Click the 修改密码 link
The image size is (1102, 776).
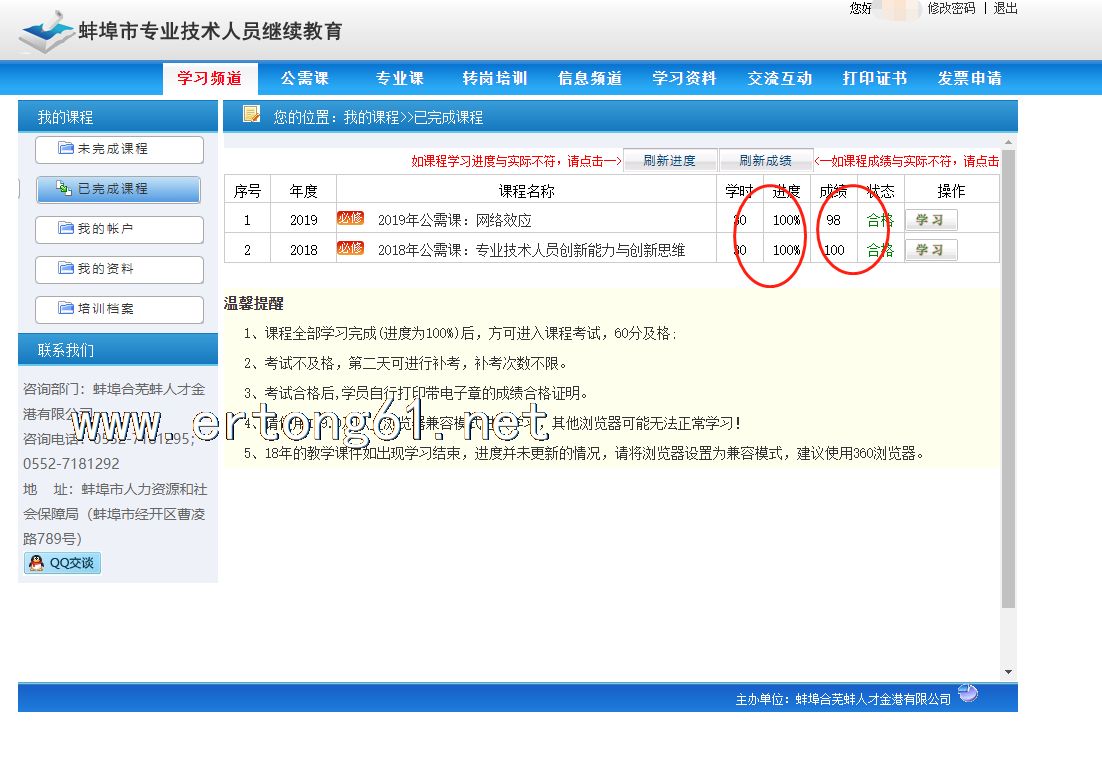[x=950, y=8]
